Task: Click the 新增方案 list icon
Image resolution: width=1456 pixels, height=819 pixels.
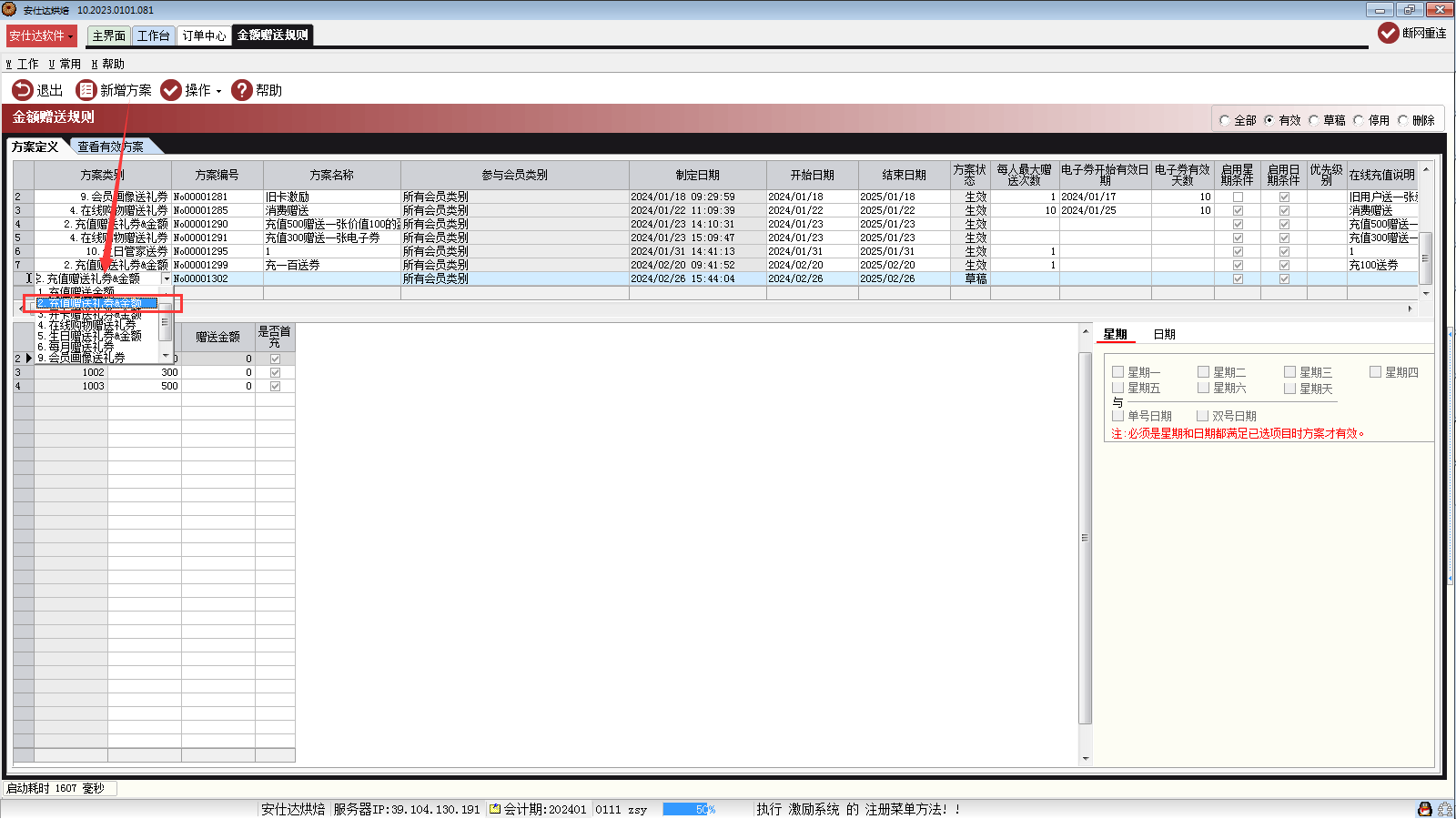Action: [86, 90]
